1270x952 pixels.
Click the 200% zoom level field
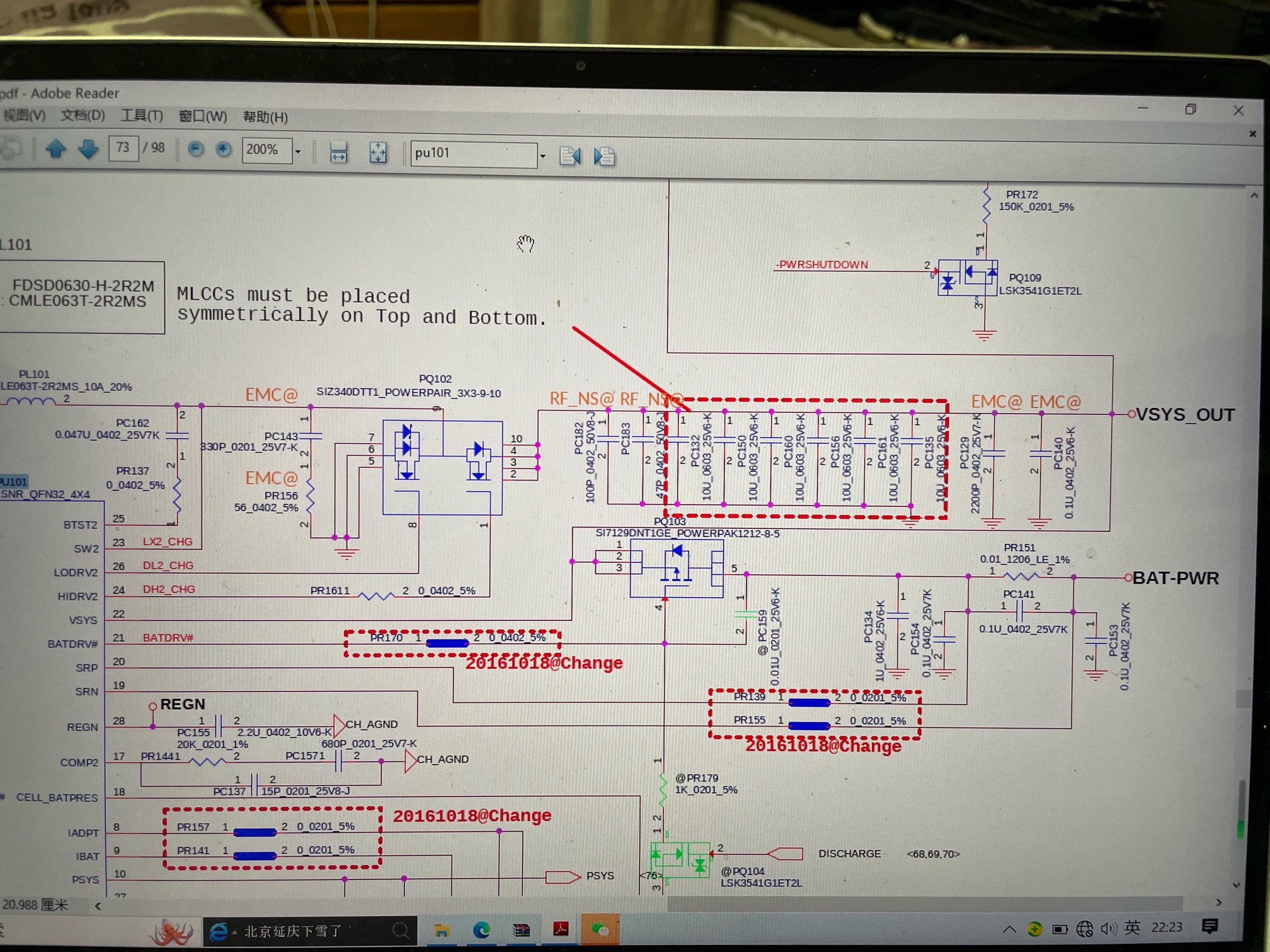click(266, 150)
